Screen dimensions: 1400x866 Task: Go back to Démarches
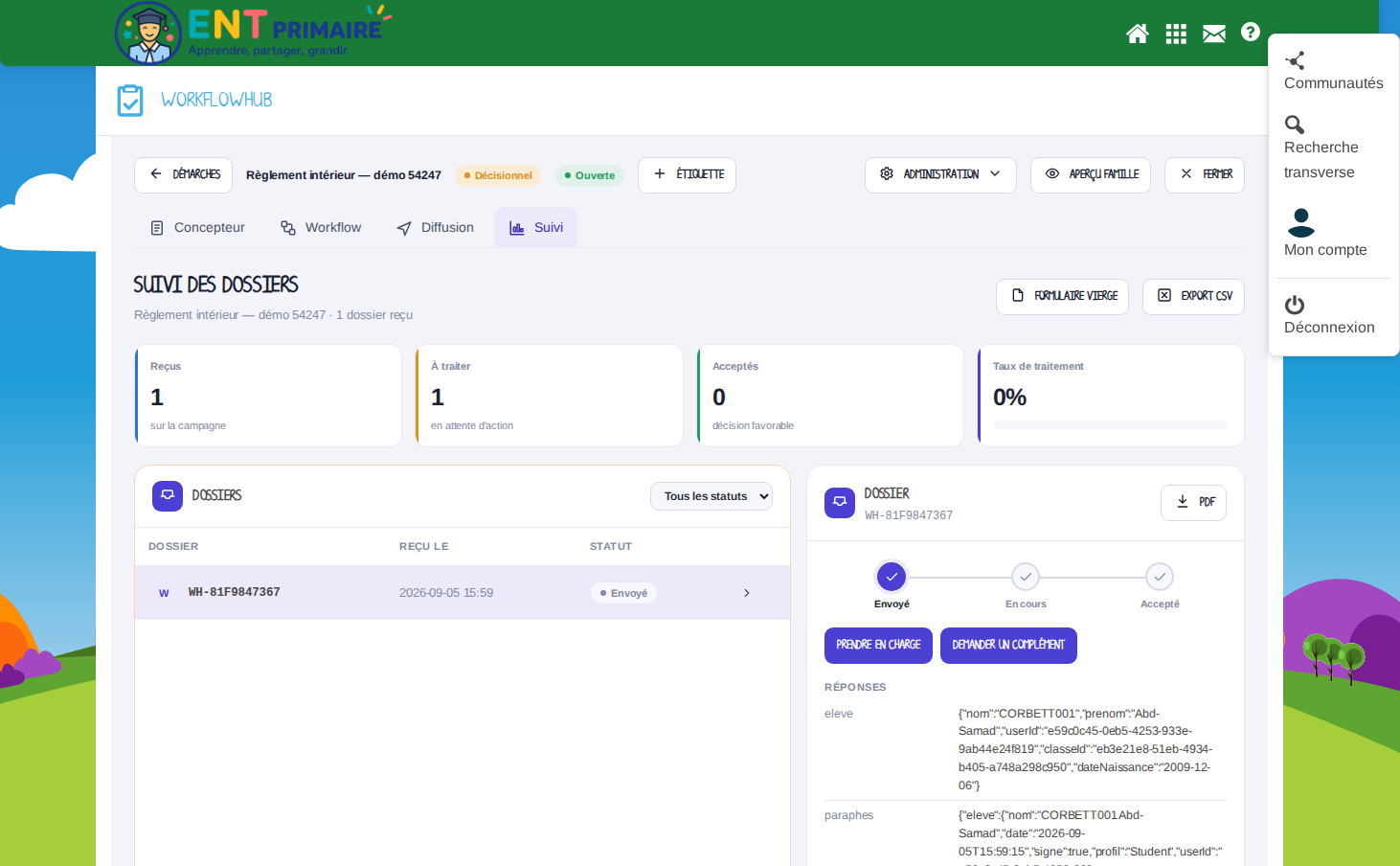click(184, 174)
